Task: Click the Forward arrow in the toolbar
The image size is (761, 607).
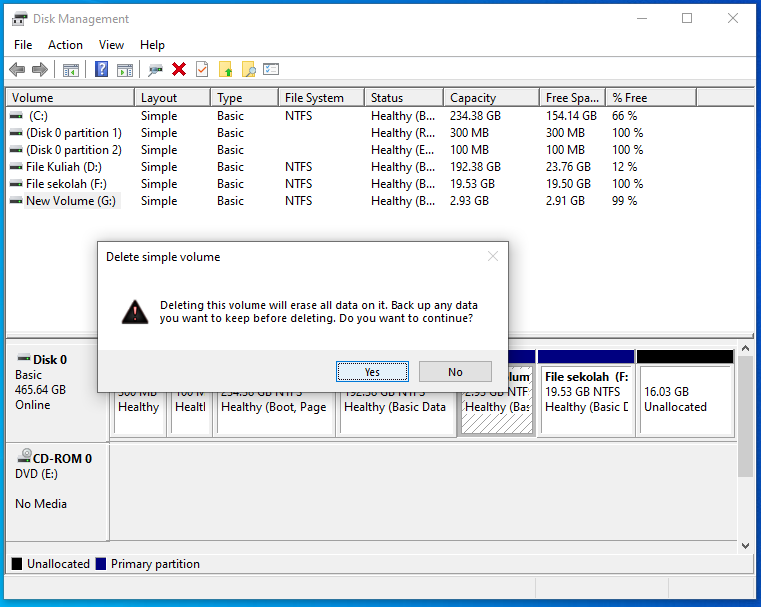Action: [40, 69]
